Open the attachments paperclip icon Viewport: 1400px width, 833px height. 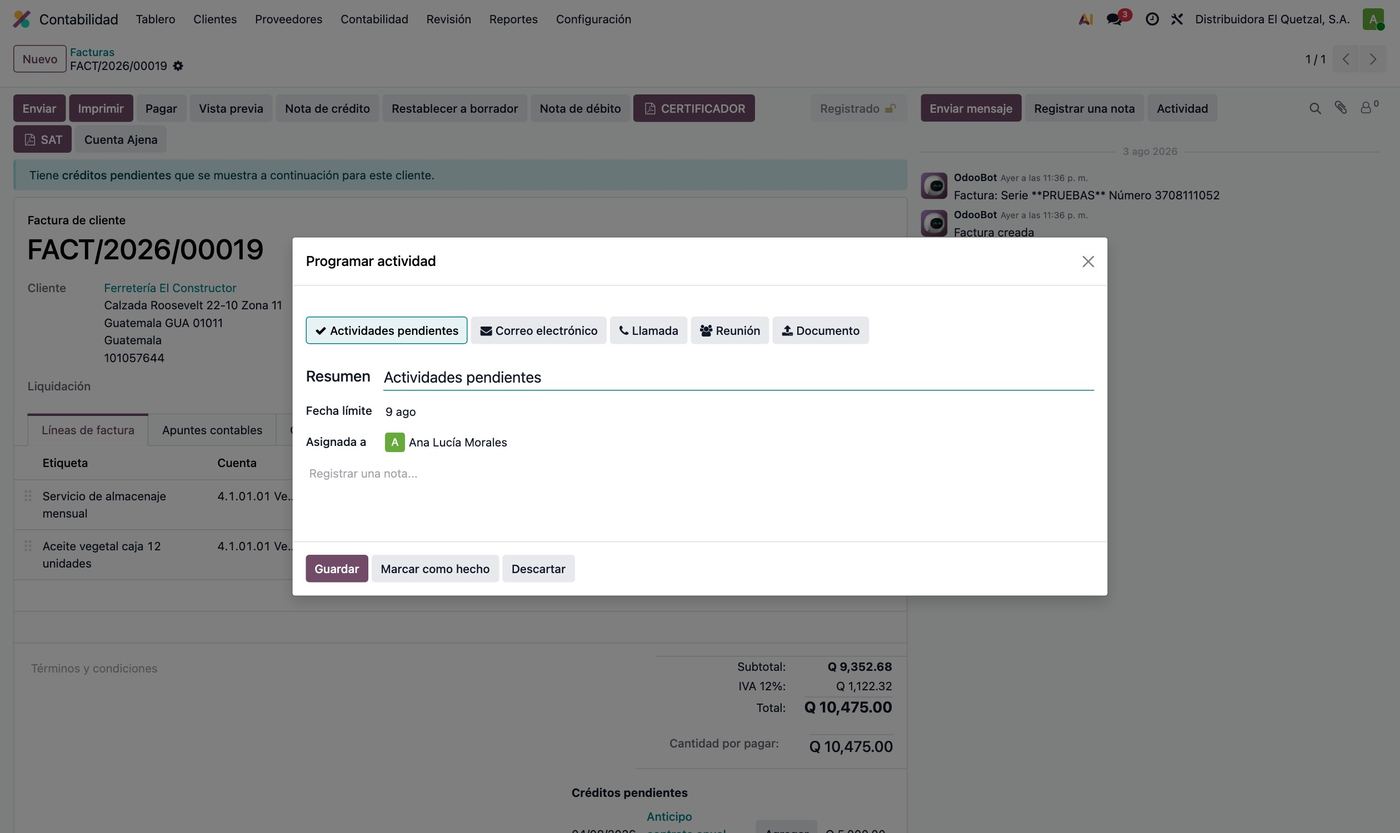pos(1341,108)
